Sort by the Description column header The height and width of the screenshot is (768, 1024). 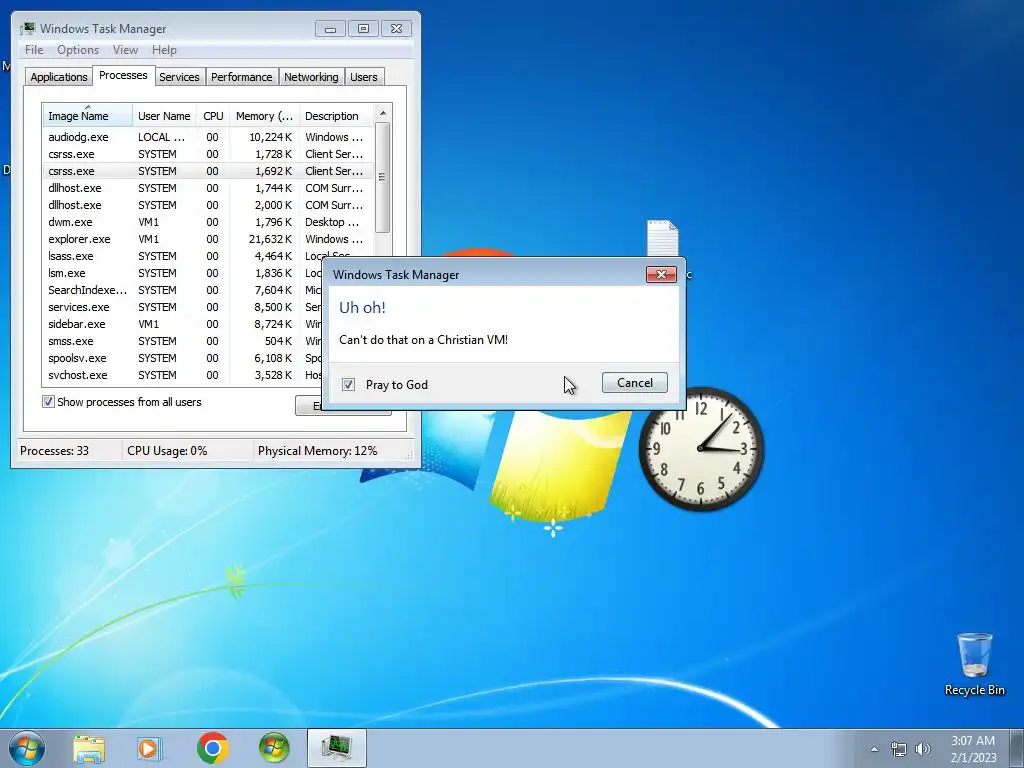click(336, 116)
